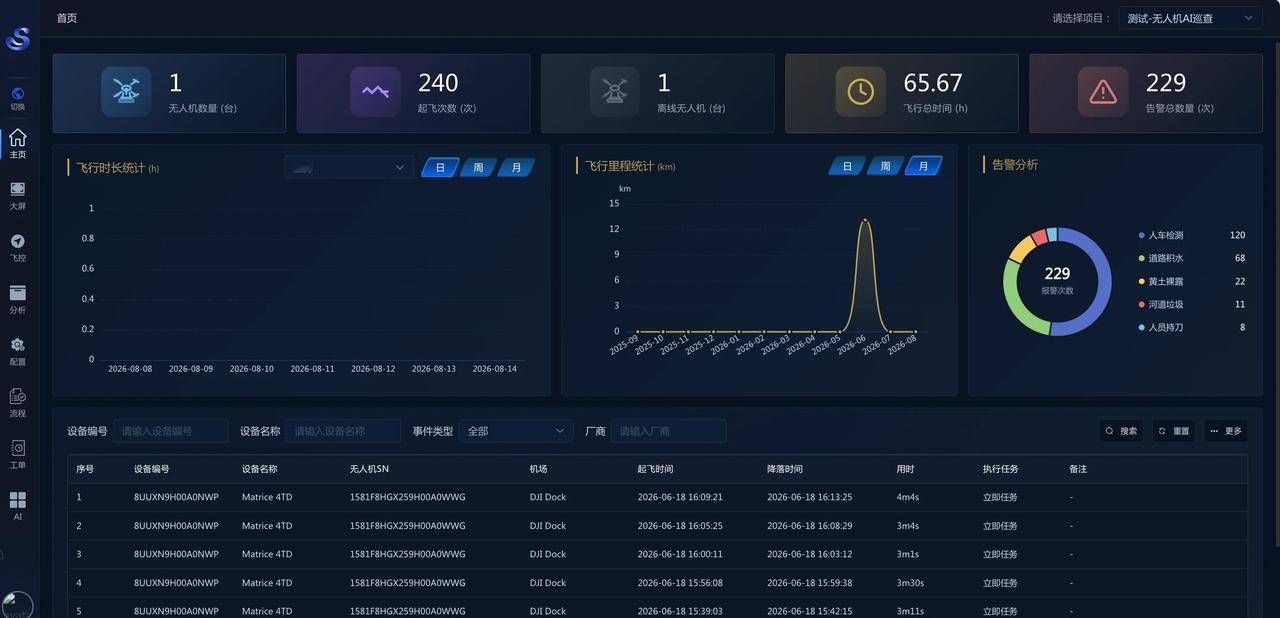Click the red 河道垃圾 legend color dot
Viewport: 1280px width, 618px height.
point(1142,304)
